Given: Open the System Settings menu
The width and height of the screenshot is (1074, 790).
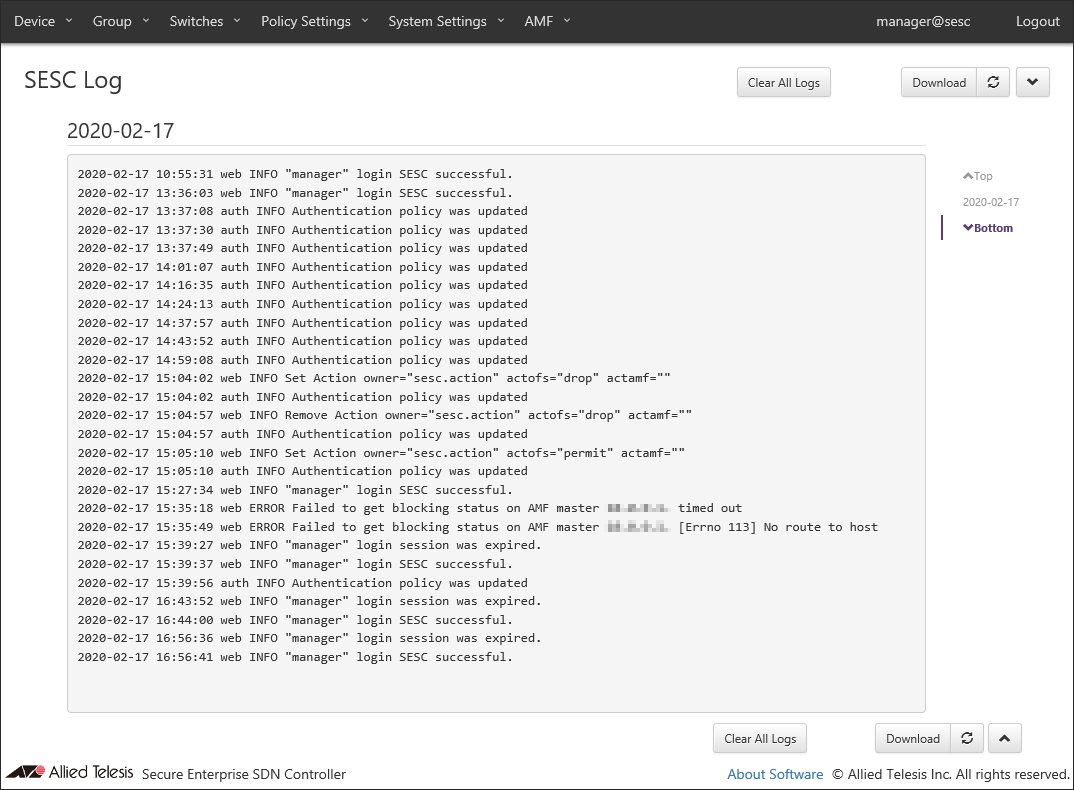Looking at the screenshot, I should pyautogui.click(x=446, y=21).
